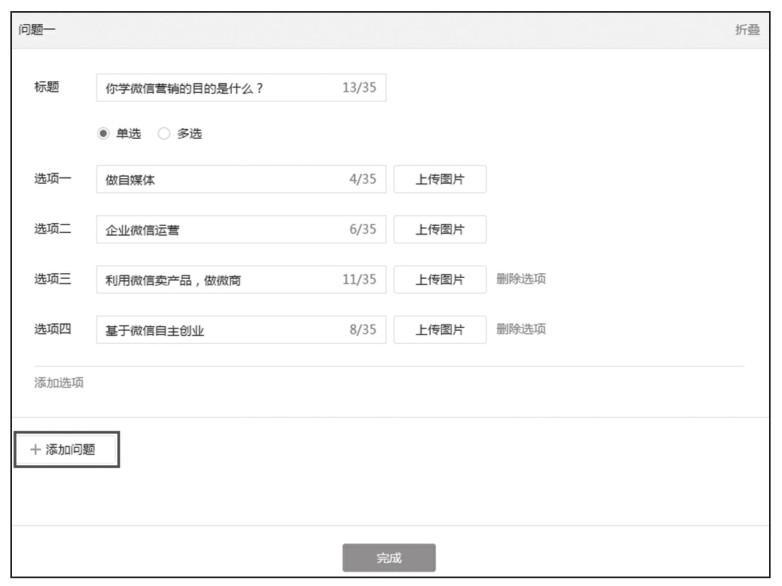Click the 问题一 header text
The width and height of the screenshot is (782, 586).
tap(36, 30)
